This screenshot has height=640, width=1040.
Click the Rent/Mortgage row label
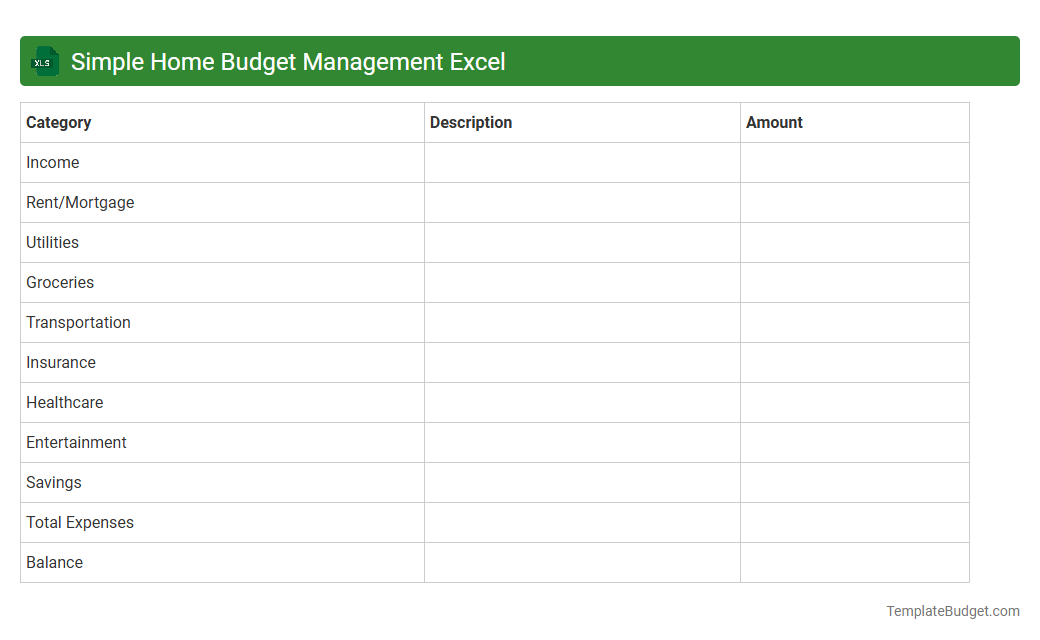click(80, 202)
